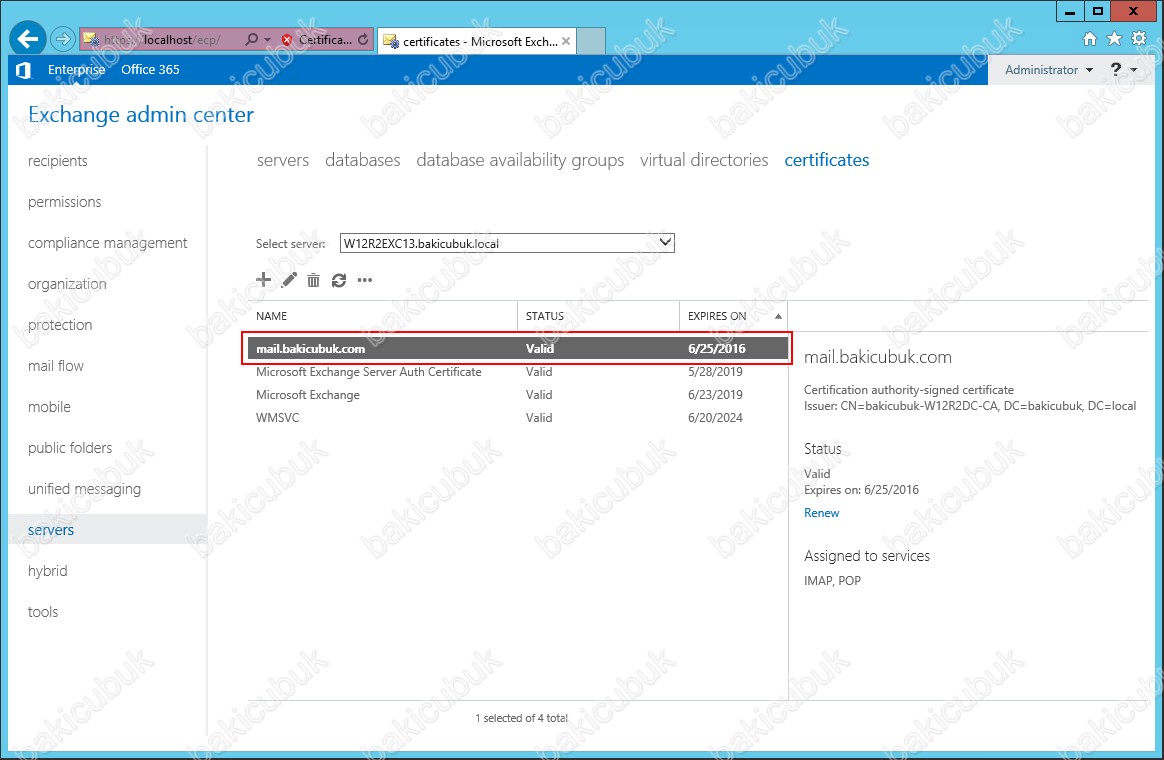Select the WMSVC certificate row

pyautogui.click(x=517, y=418)
